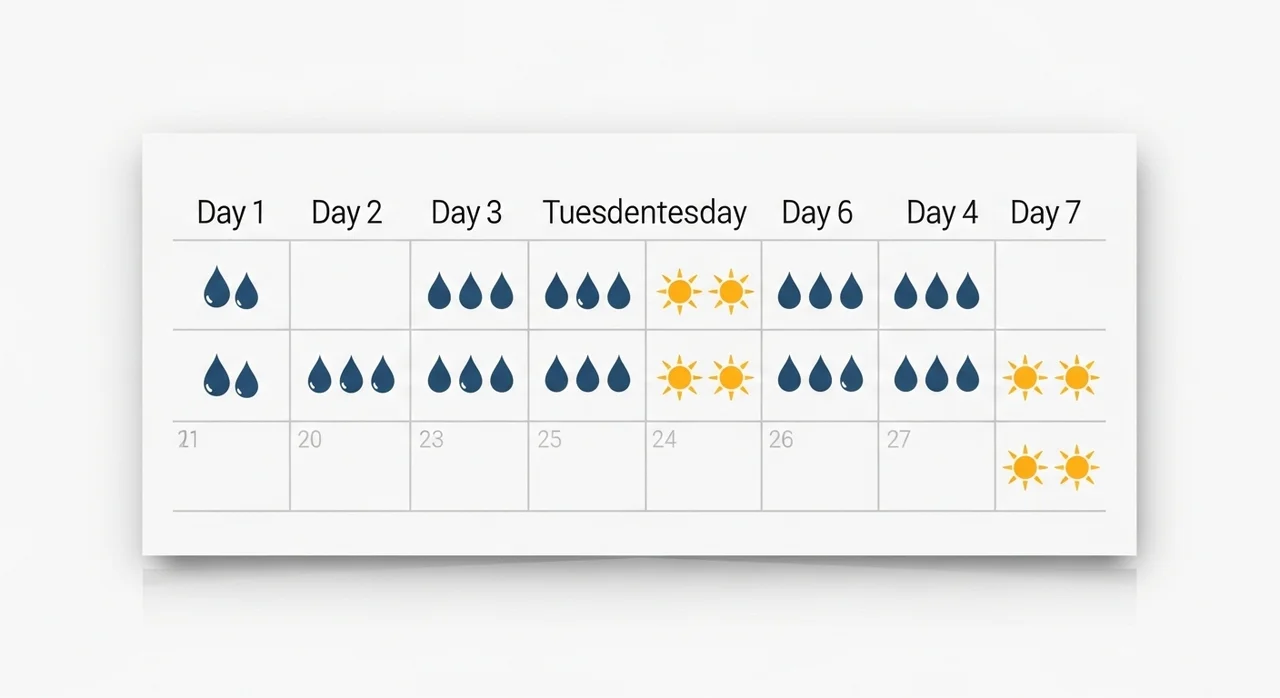
Task: Select the date 27 cell
Action: [x=937, y=466]
